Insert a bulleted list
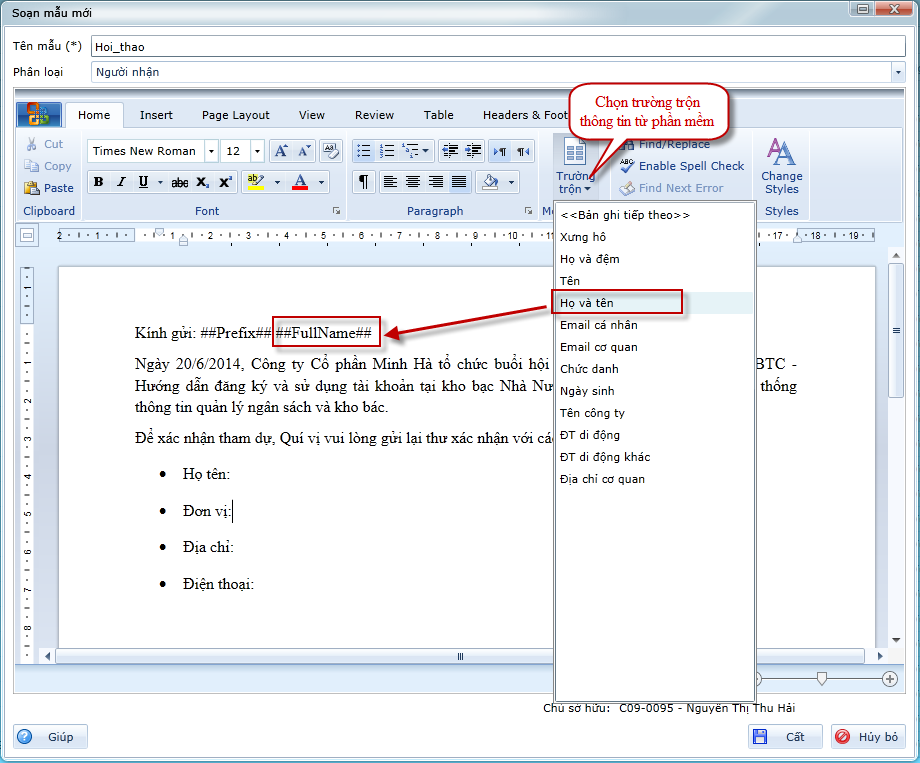920x763 pixels. pos(364,151)
